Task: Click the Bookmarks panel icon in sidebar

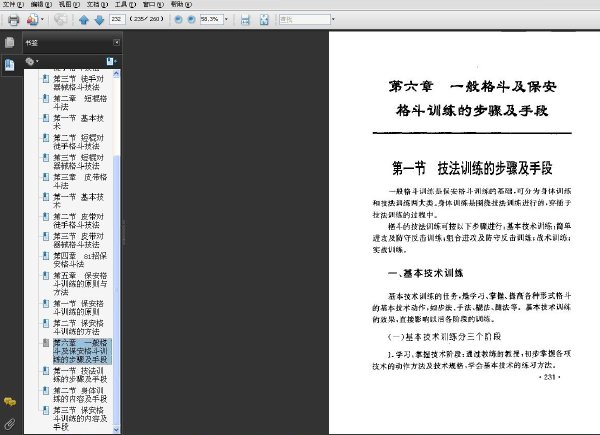Action: point(10,65)
